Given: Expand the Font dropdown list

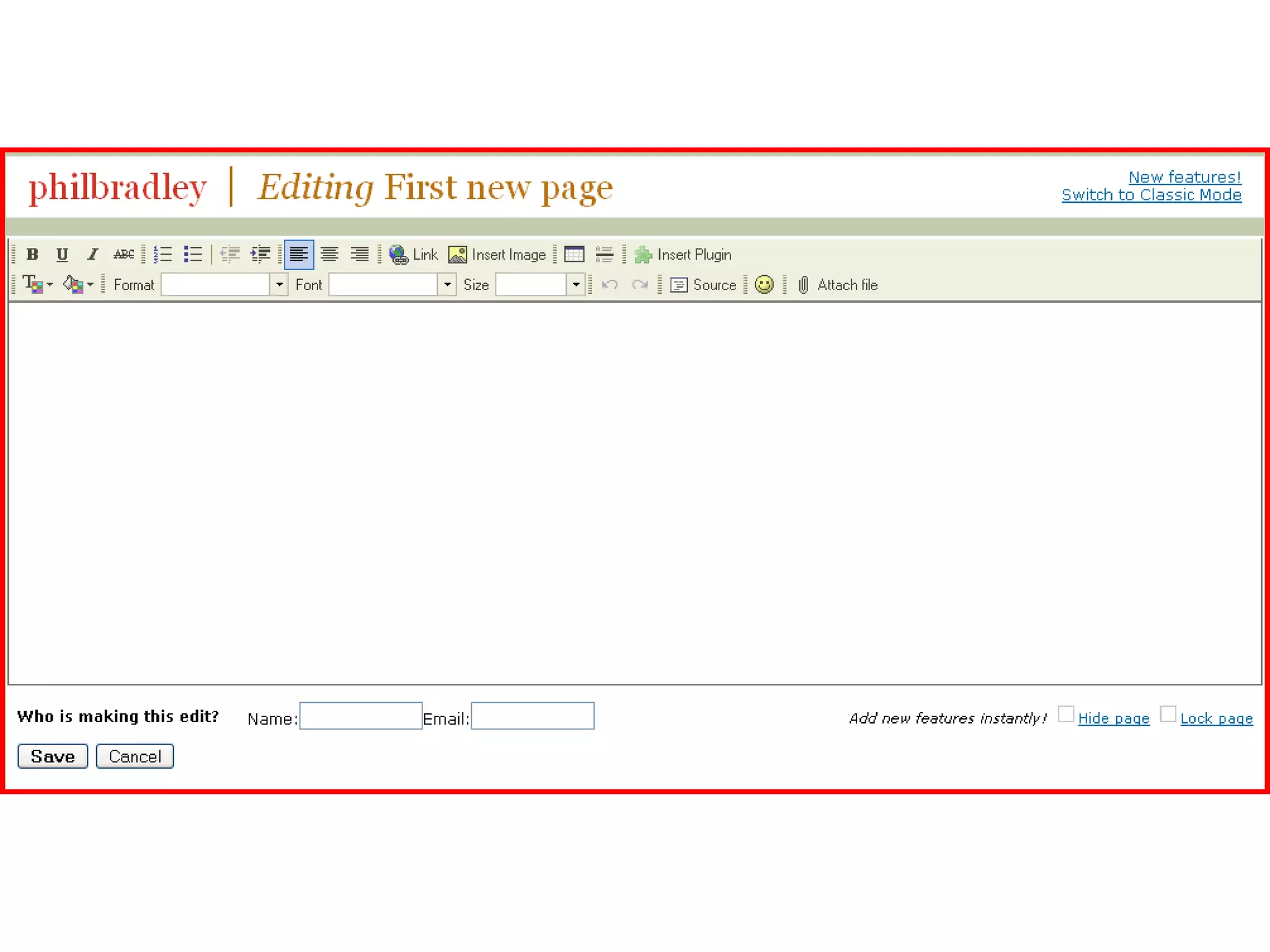Looking at the screenshot, I should [x=447, y=284].
